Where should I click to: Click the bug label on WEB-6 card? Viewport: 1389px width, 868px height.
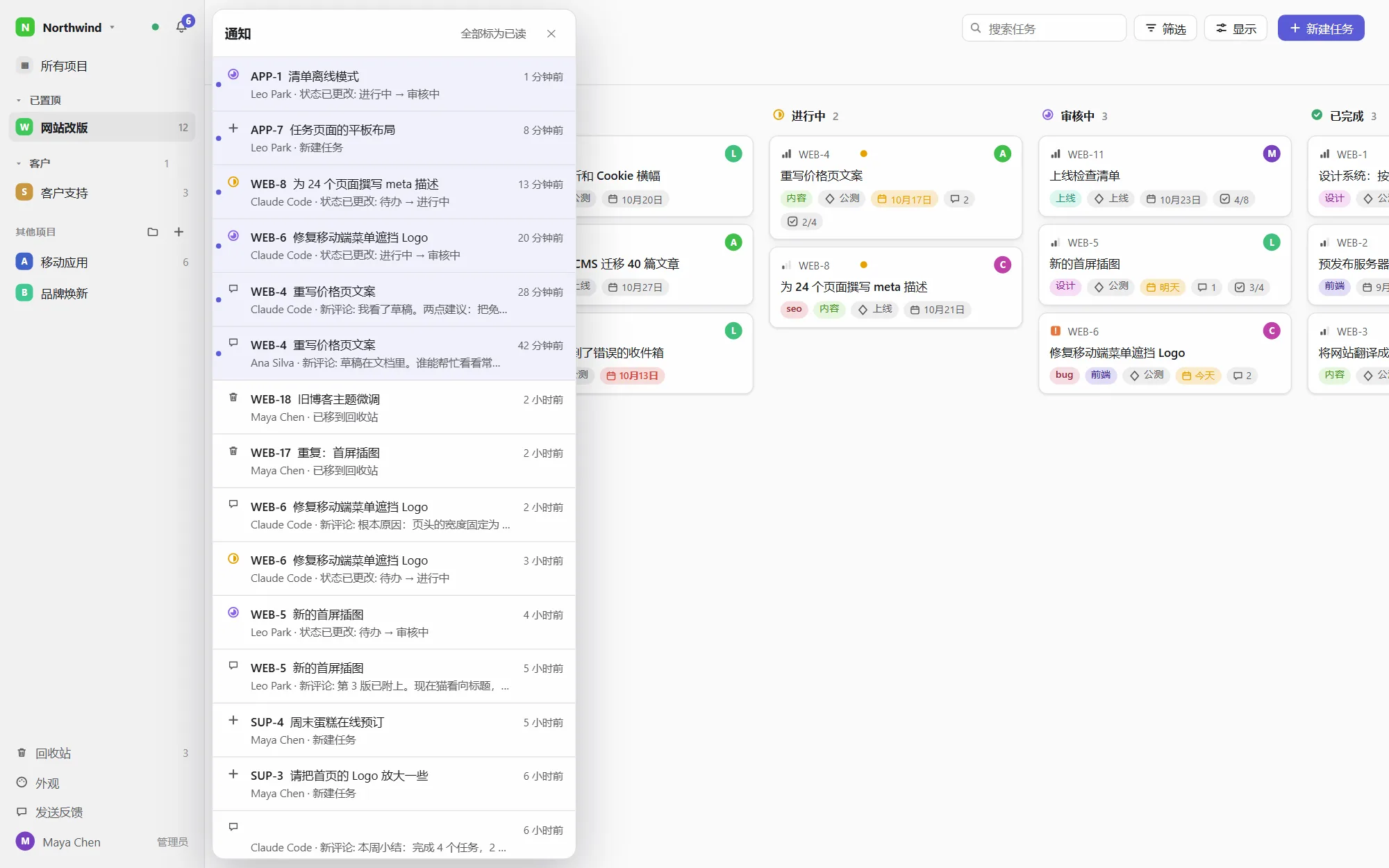coord(1064,375)
